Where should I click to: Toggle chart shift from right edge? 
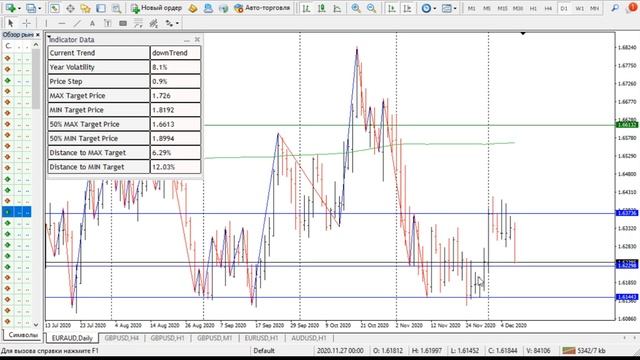tap(407, 8)
